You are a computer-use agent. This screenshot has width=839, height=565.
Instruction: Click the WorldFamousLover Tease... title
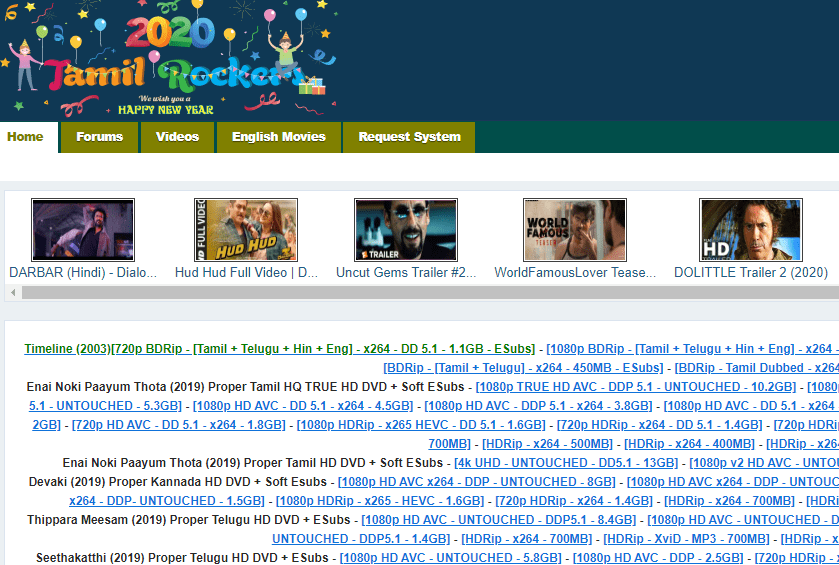pyautogui.click(x=575, y=272)
